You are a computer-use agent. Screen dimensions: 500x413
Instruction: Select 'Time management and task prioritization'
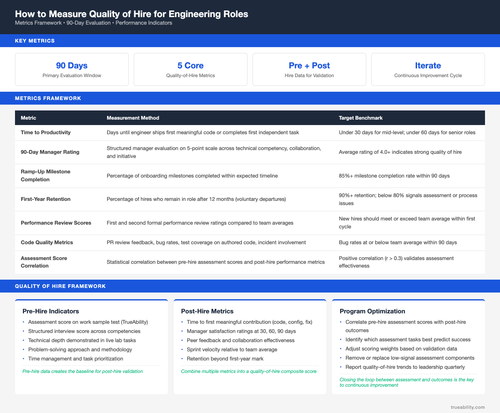point(76,359)
